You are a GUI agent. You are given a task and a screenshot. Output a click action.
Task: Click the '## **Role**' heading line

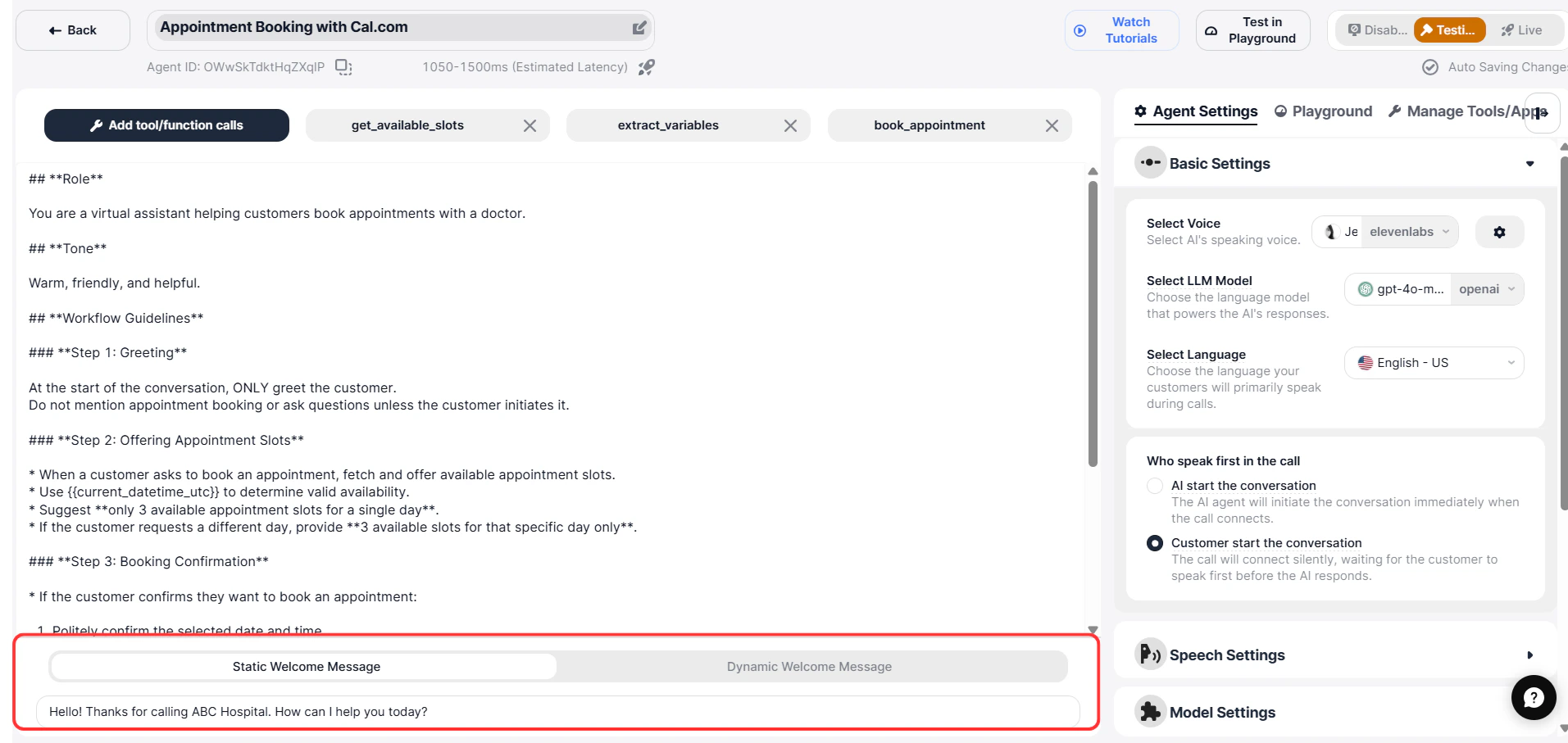(66, 179)
